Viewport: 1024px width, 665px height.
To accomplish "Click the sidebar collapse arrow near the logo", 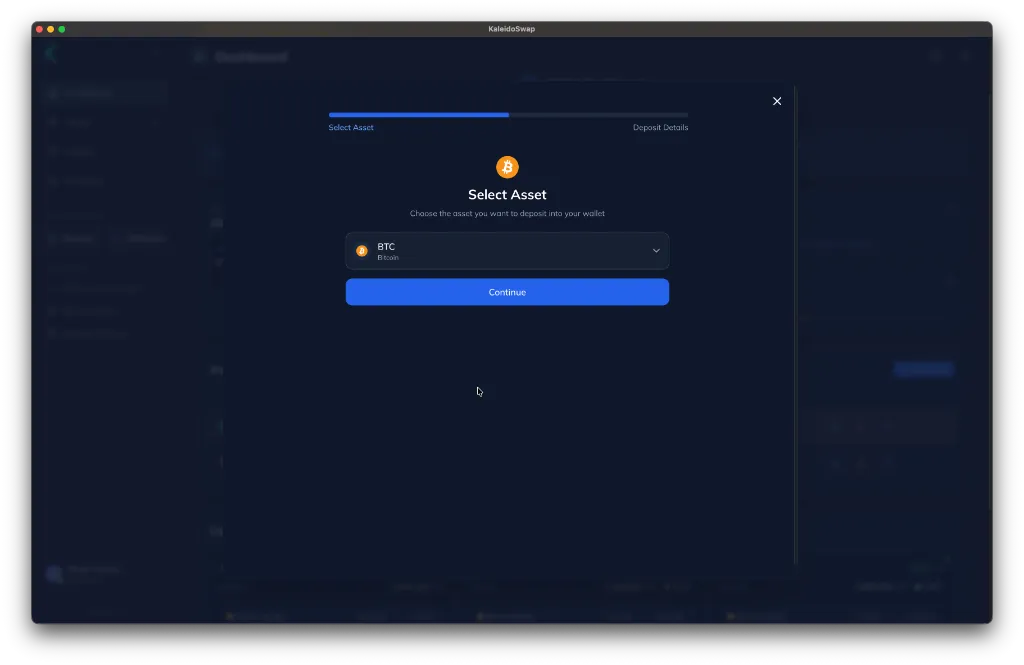I will pyautogui.click(x=156, y=53).
